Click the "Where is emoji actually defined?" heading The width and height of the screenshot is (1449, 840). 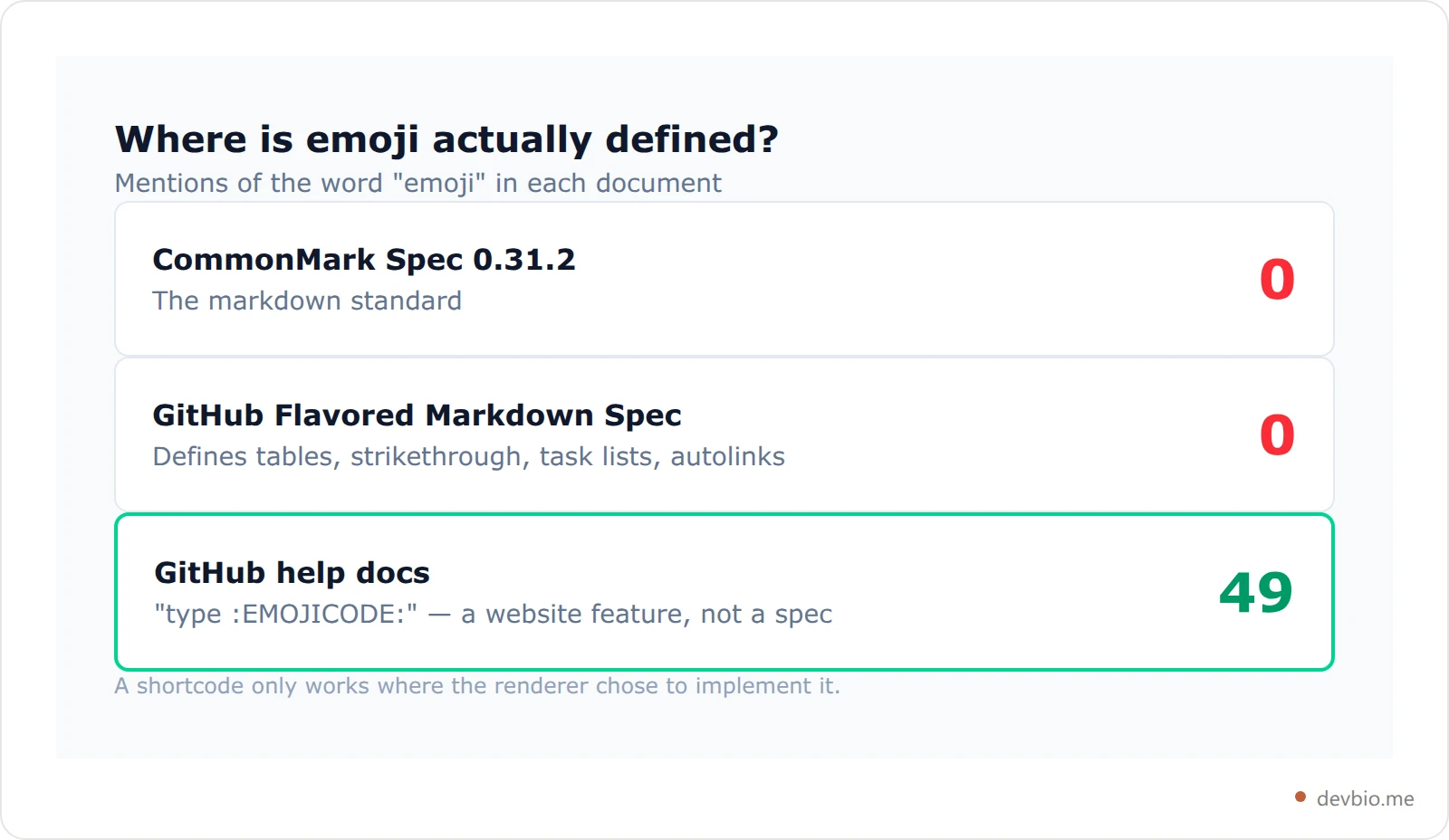point(446,139)
